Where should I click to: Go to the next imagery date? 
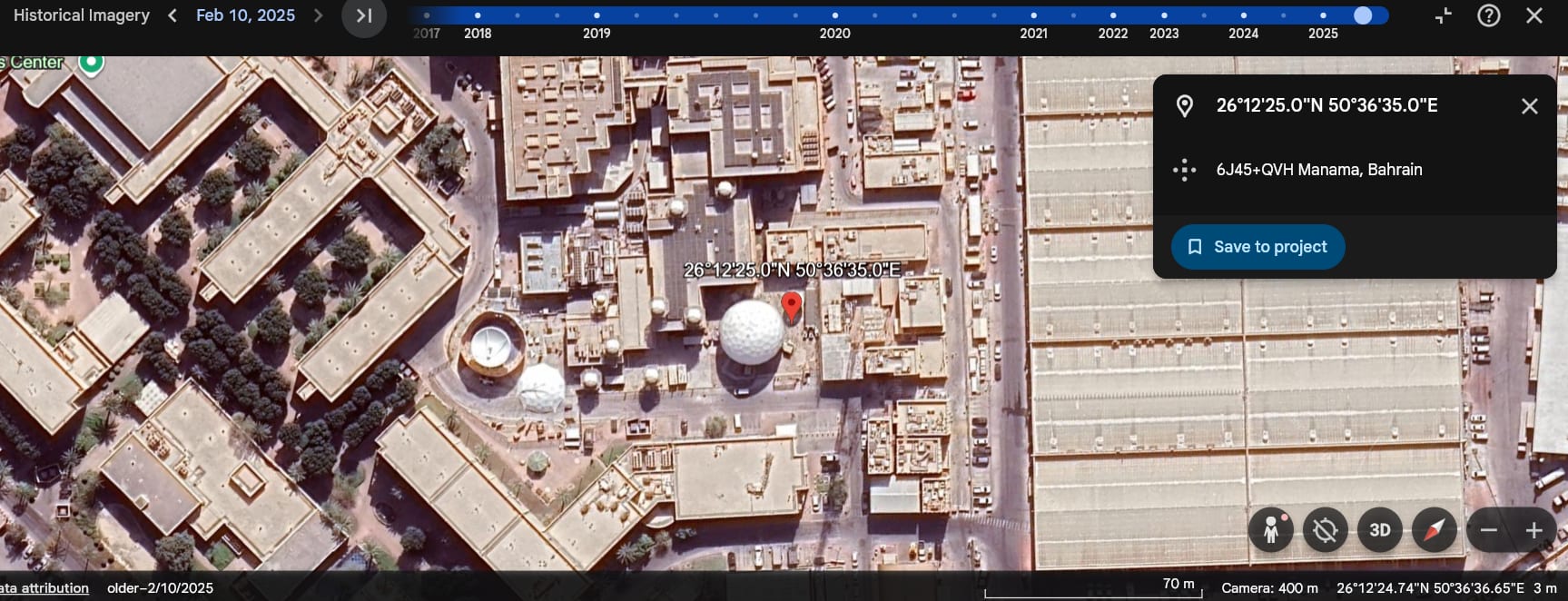point(318,15)
